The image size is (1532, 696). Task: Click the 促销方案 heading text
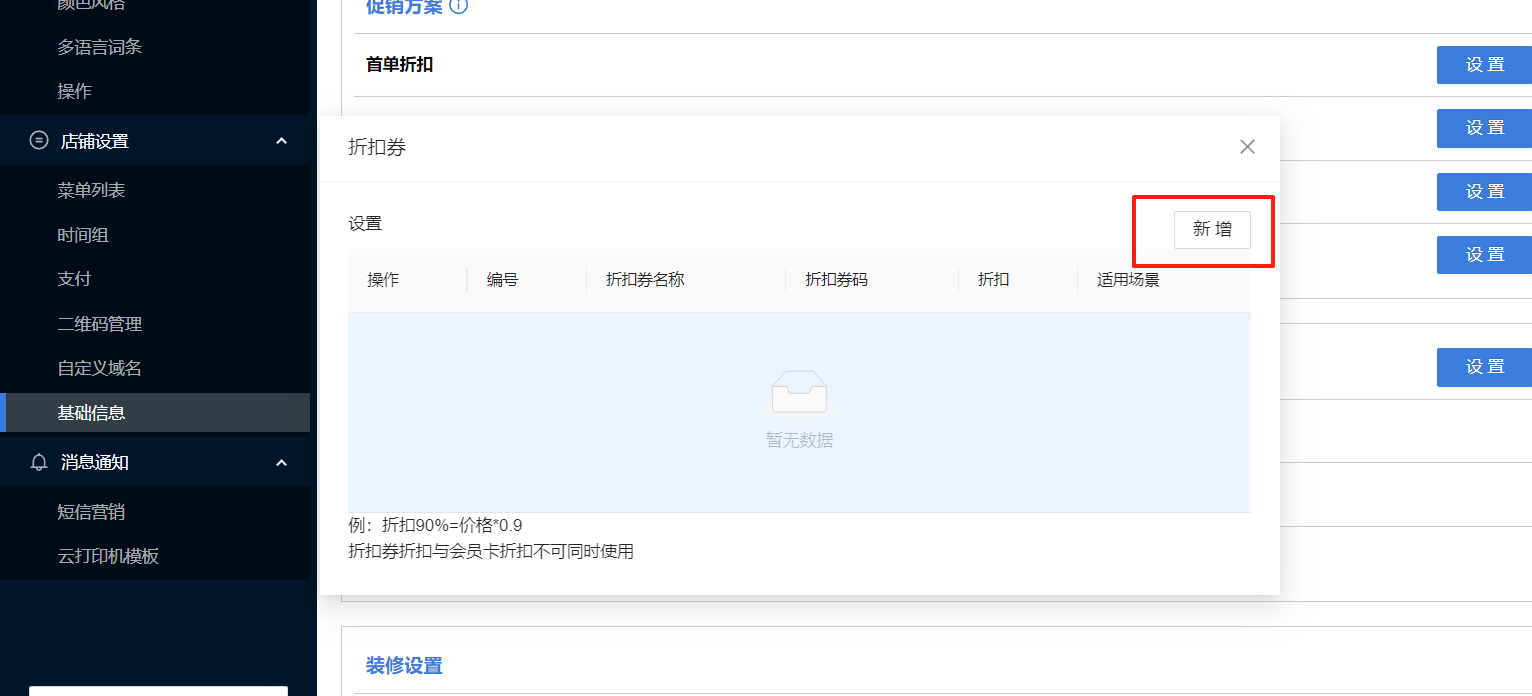[x=404, y=5]
